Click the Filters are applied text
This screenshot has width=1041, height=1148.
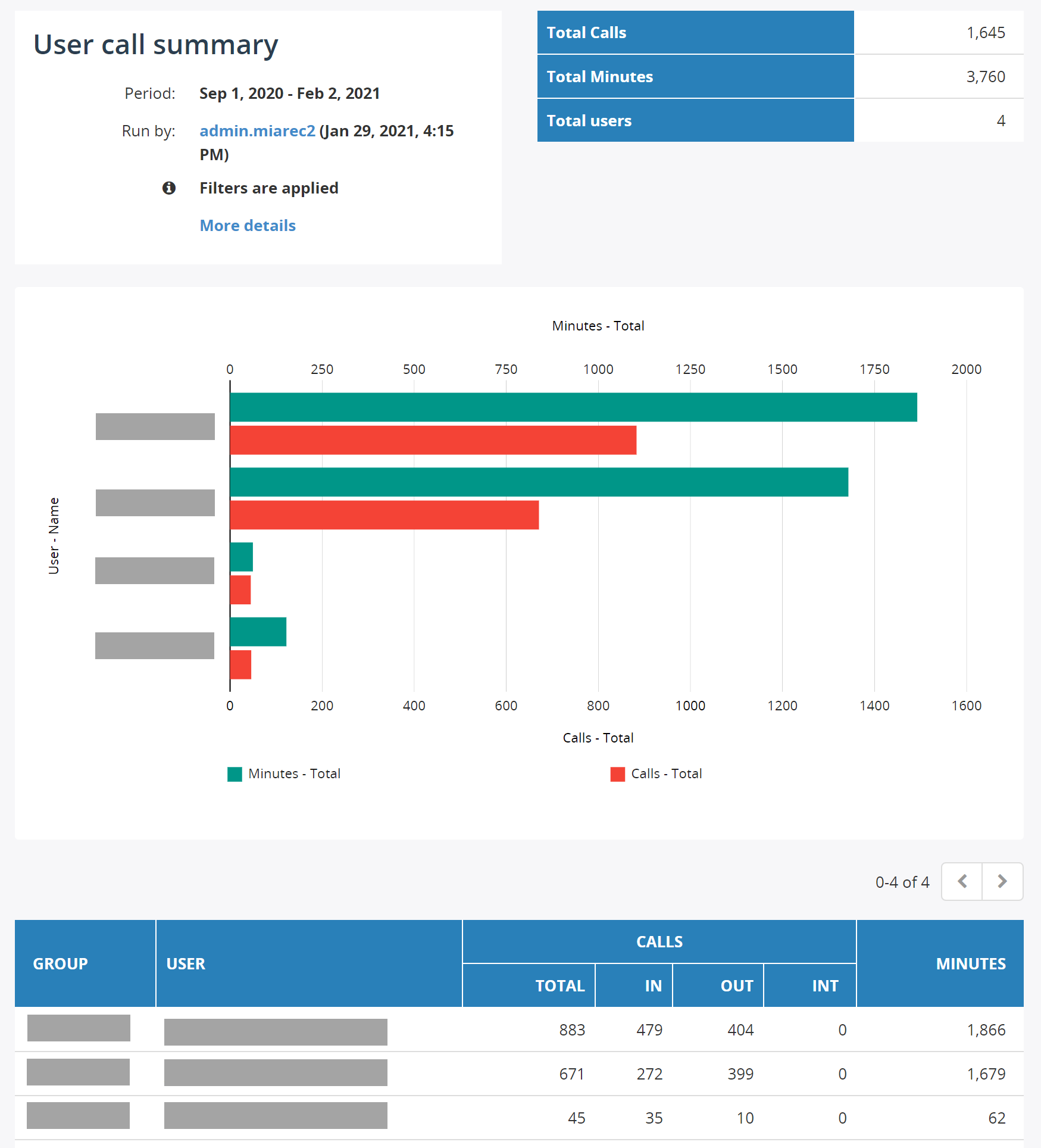(269, 188)
